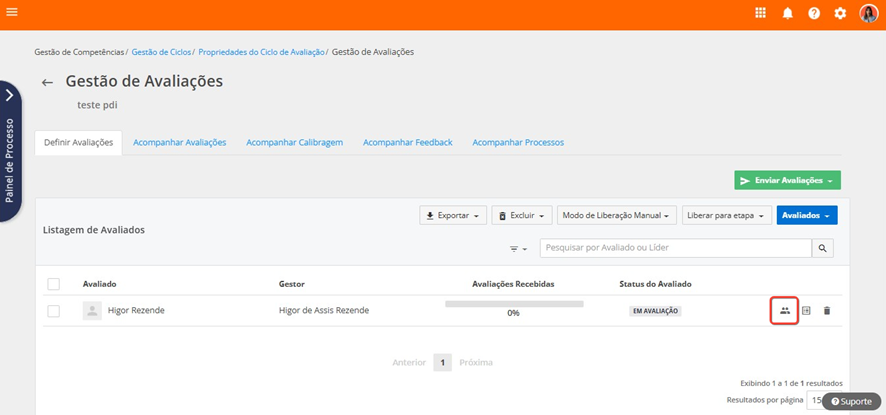Click the magnifier search button
886x415 pixels.
pyautogui.click(x=823, y=248)
